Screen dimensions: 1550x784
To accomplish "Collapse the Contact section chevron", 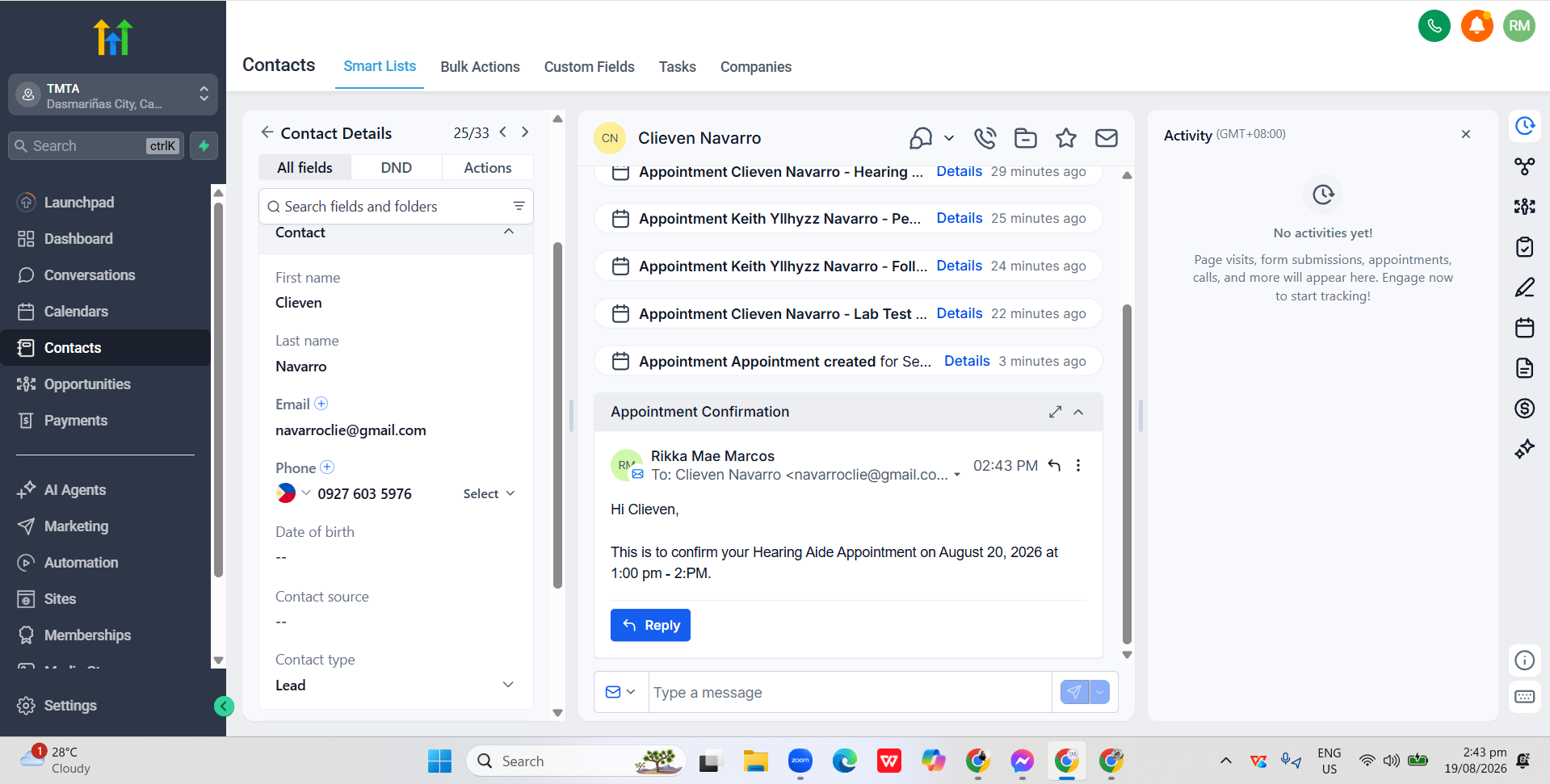I will (x=509, y=232).
